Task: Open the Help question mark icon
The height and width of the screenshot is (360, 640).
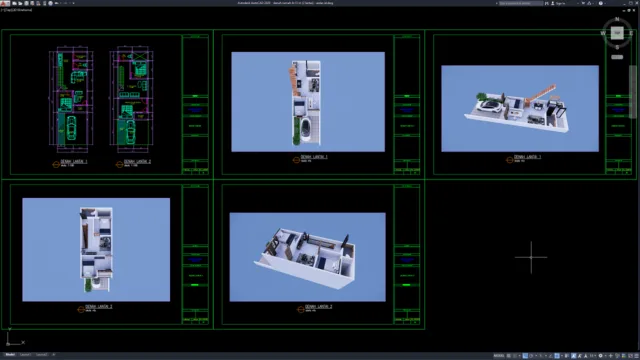Action: click(601, 3)
